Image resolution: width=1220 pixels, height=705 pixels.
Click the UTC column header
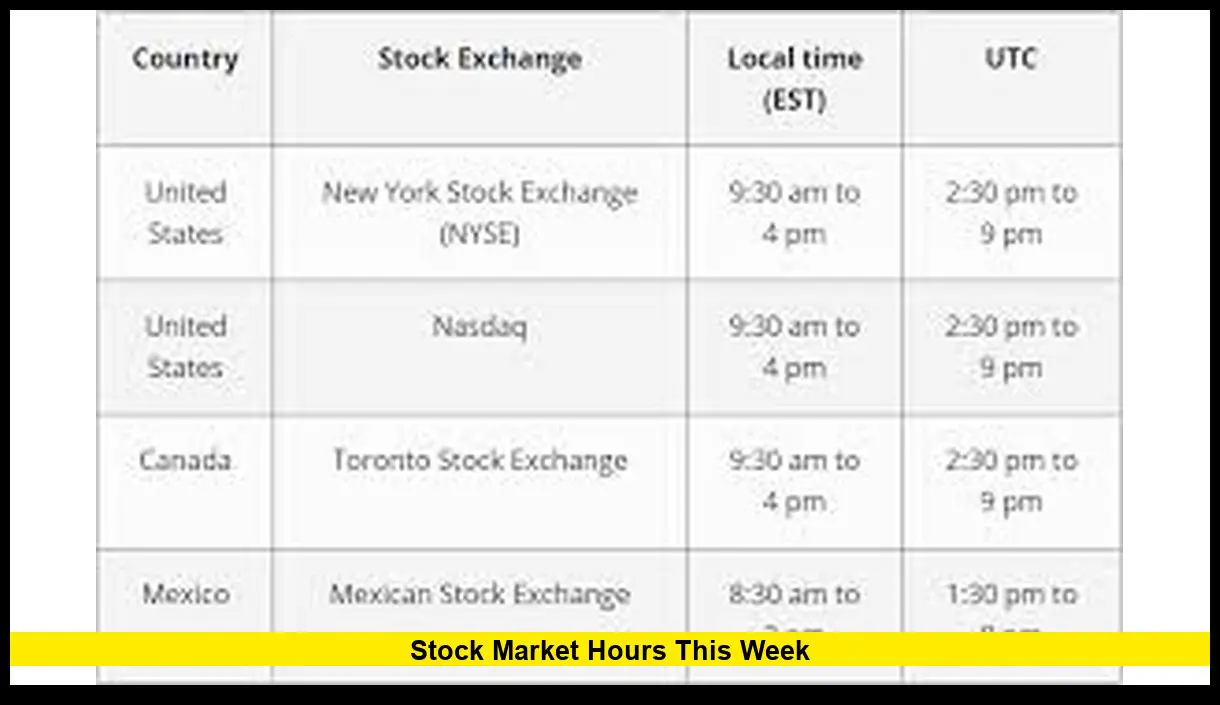click(1010, 59)
